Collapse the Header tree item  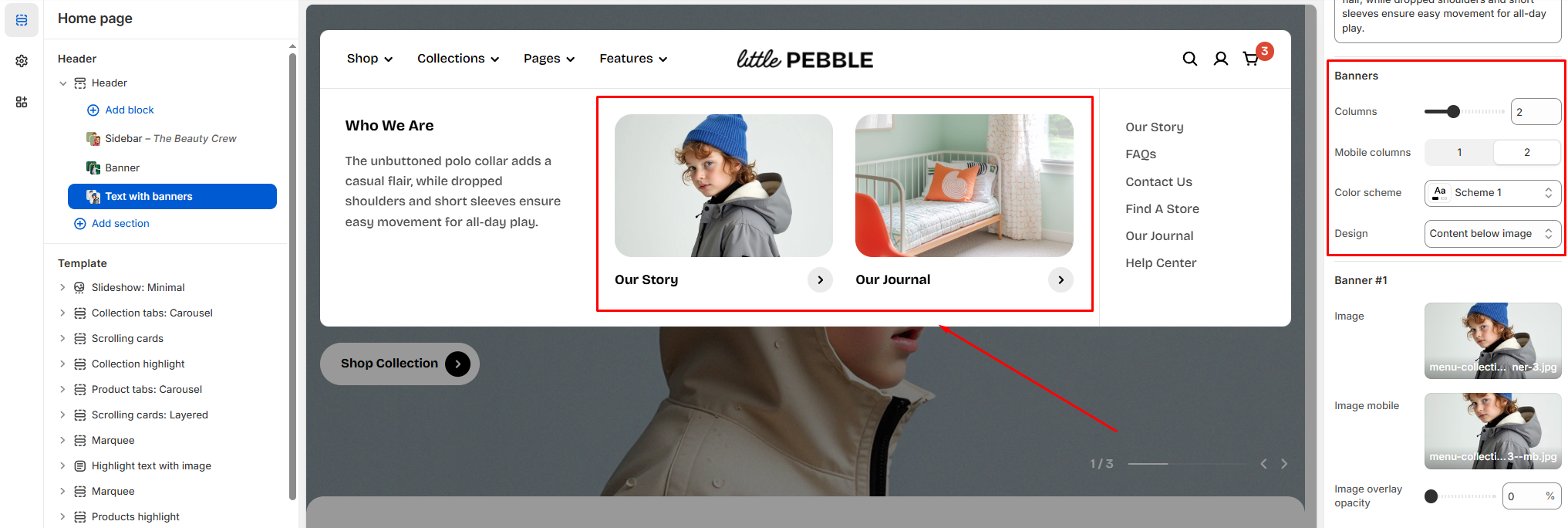point(63,83)
